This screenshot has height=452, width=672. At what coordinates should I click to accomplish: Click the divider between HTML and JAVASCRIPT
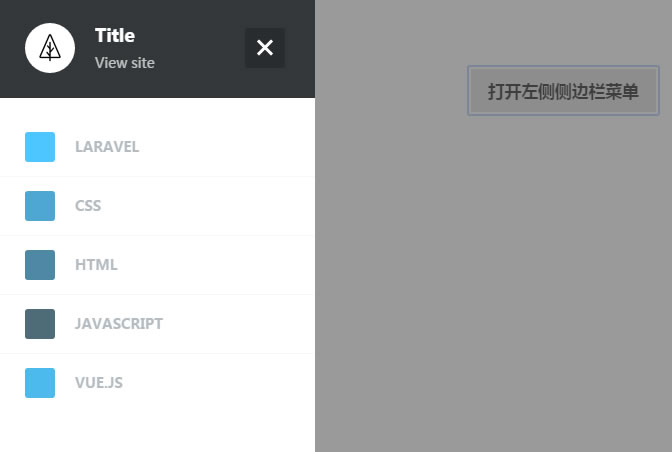(x=157, y=294)
